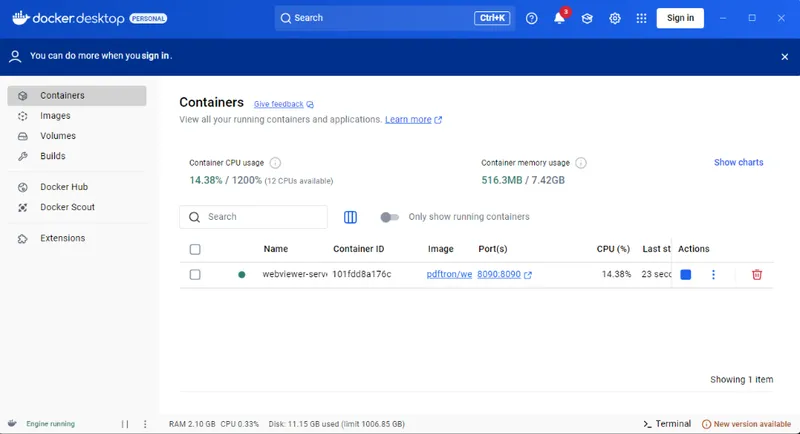Viewport: 800px width, 434px height.
Task: Click the Docker Scout sidebar icon
Action: pyautogui.click(x=22, y=208)
